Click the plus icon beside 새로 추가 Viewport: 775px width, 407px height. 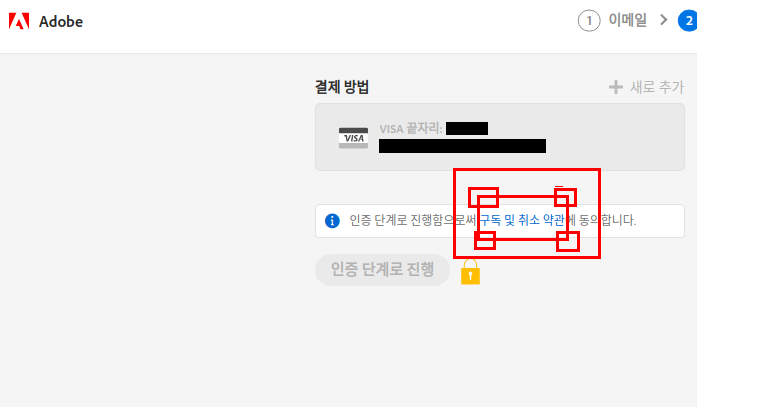(x=615, y=87)
